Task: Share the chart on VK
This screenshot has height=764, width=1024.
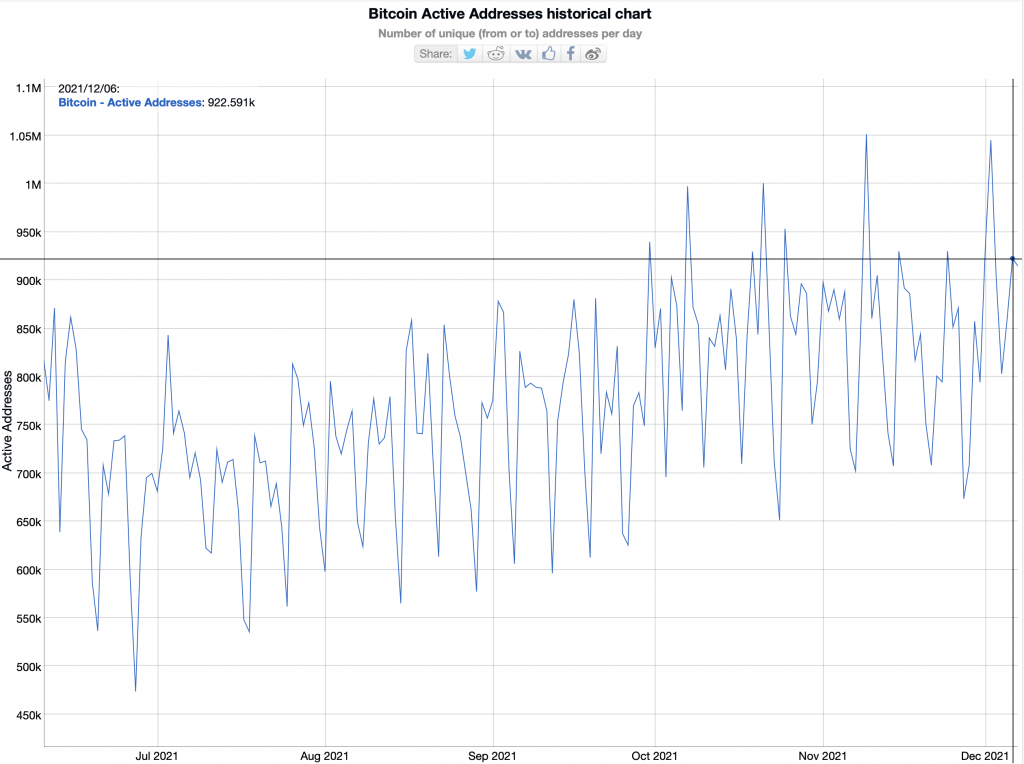Action: [523, 54]
